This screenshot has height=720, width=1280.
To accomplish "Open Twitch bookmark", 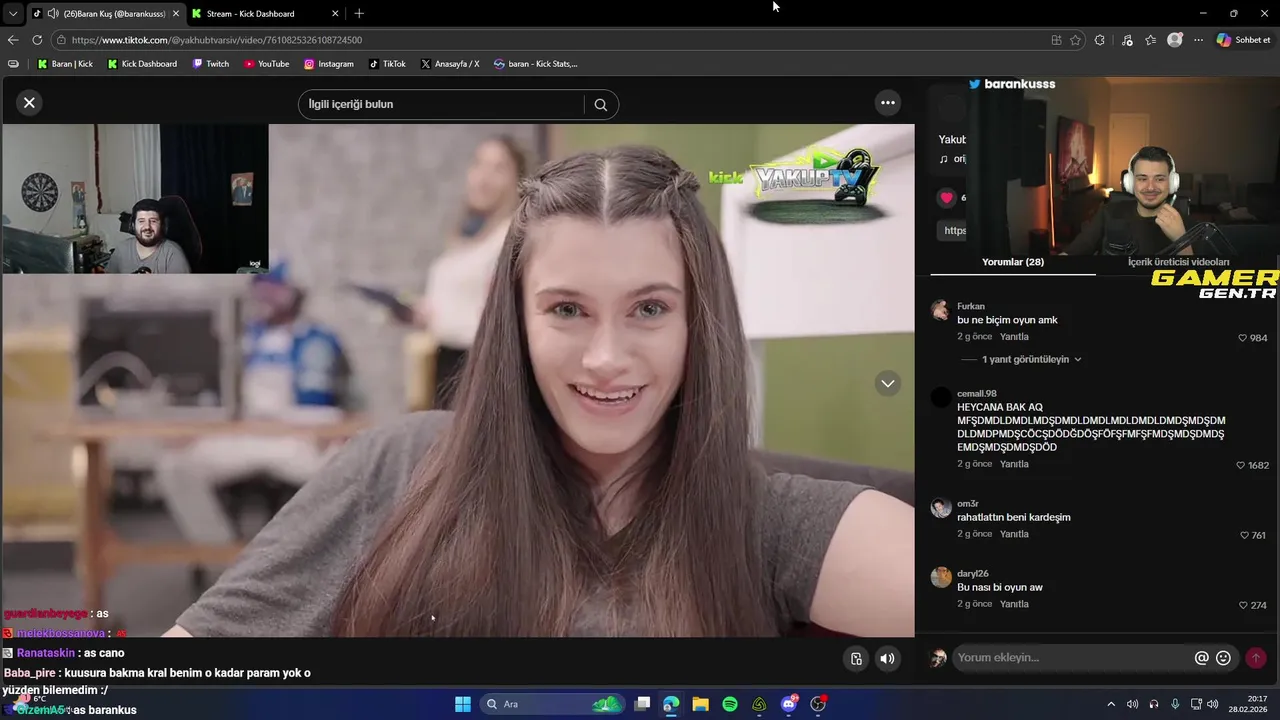I will click(x=210, y=64).
